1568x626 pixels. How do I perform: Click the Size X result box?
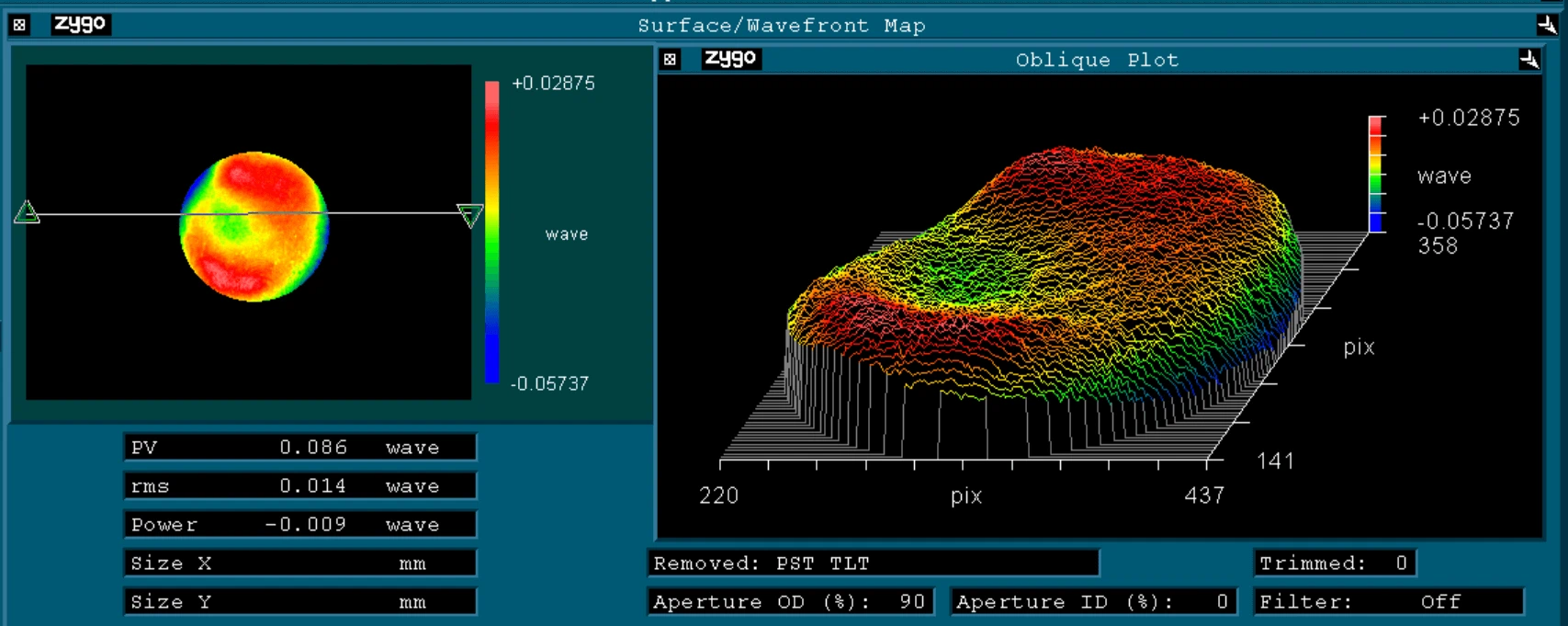pos(300,563)
